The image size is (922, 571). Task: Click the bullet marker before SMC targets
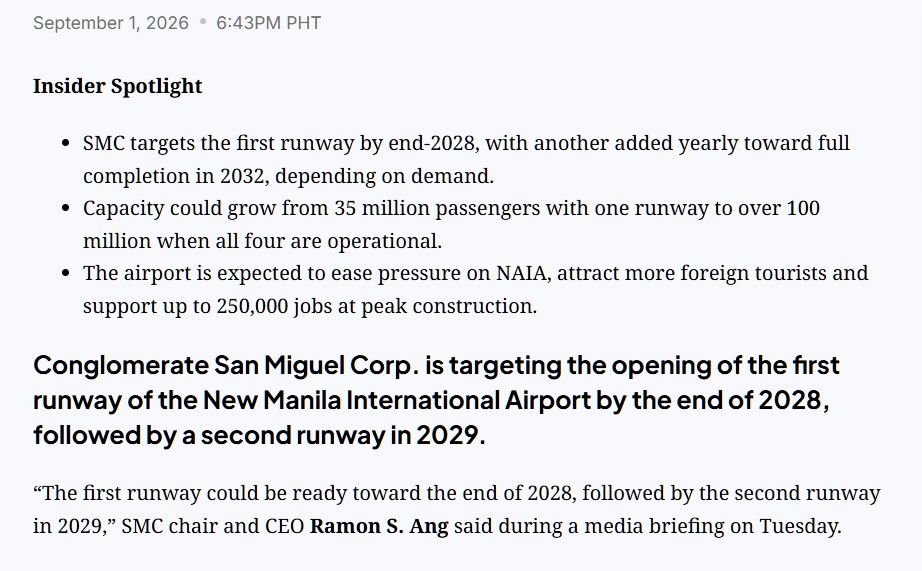tap(66, 143)
